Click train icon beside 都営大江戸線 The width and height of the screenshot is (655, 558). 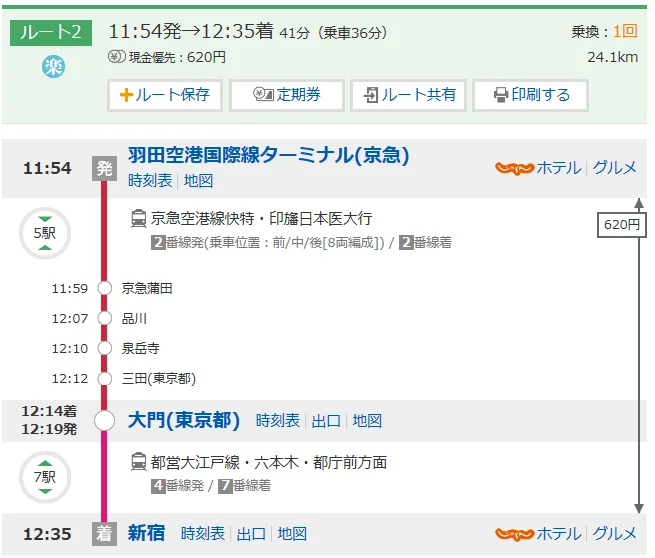point(138,462)
